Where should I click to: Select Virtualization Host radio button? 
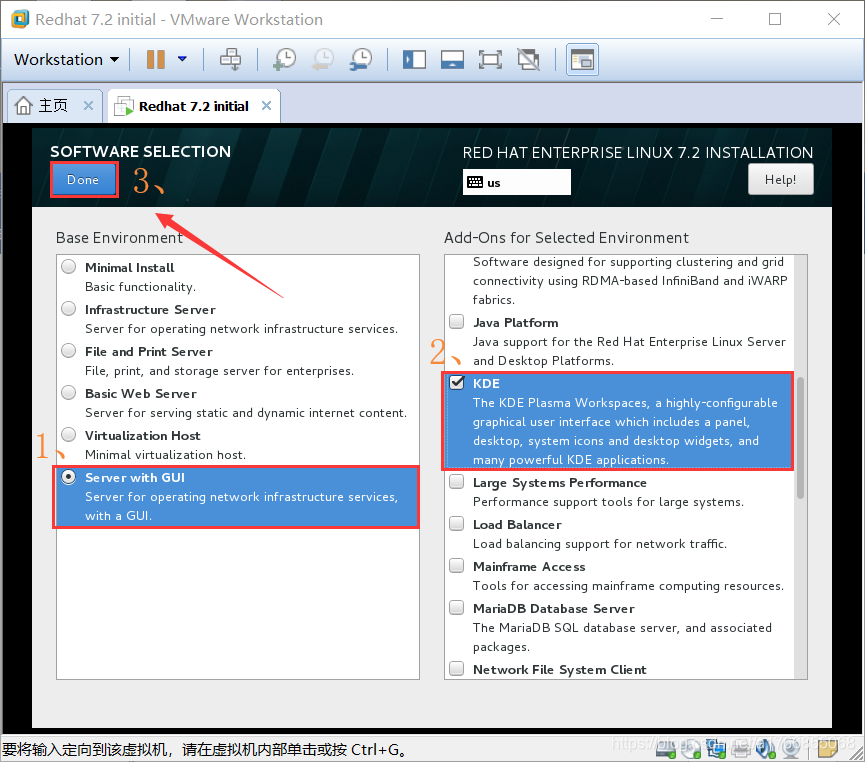click(x=69, y=435)
